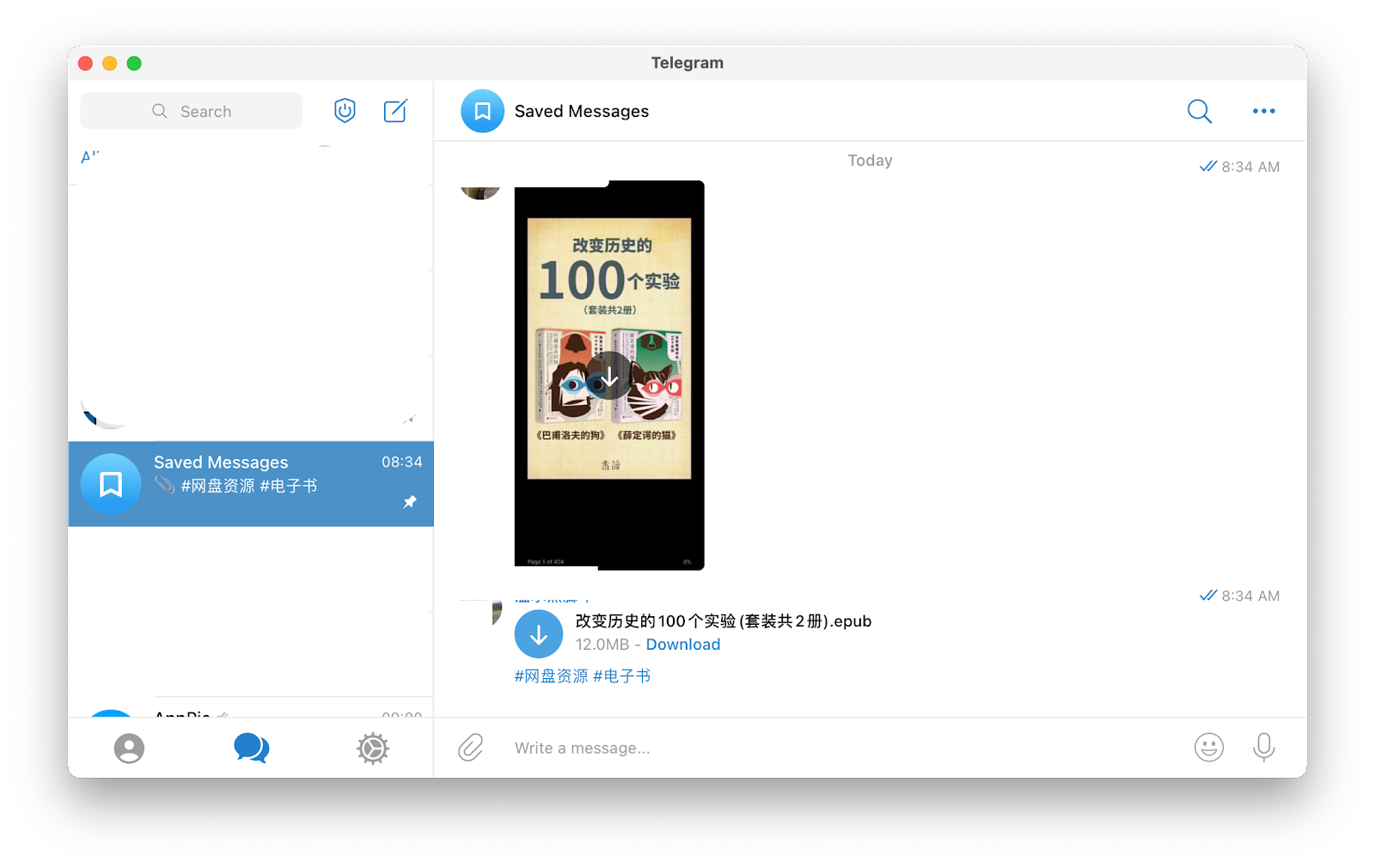Click the Saved Messages bookmark avatar in header

click(x=482, y=111)
